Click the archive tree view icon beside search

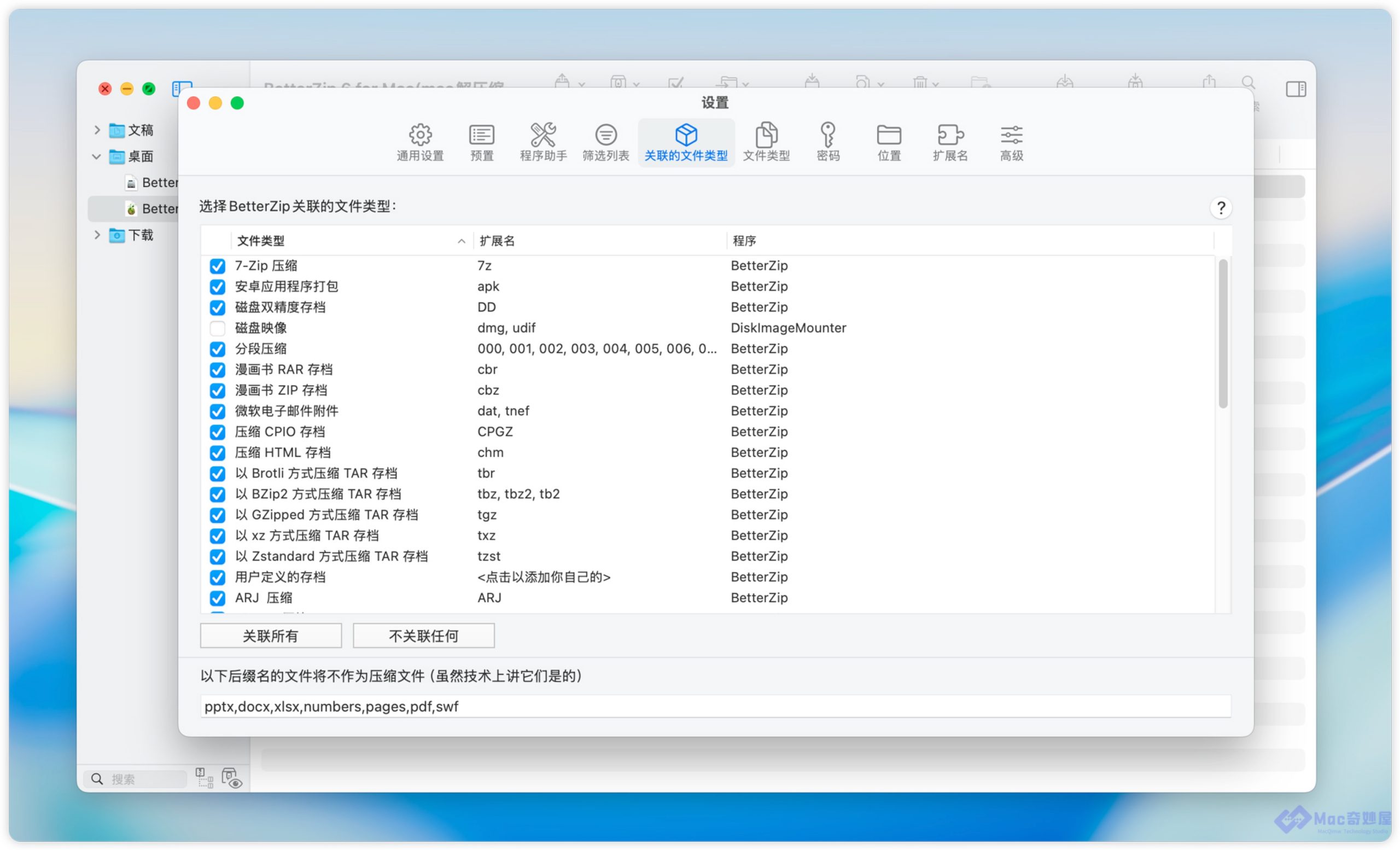click(204, 777)
